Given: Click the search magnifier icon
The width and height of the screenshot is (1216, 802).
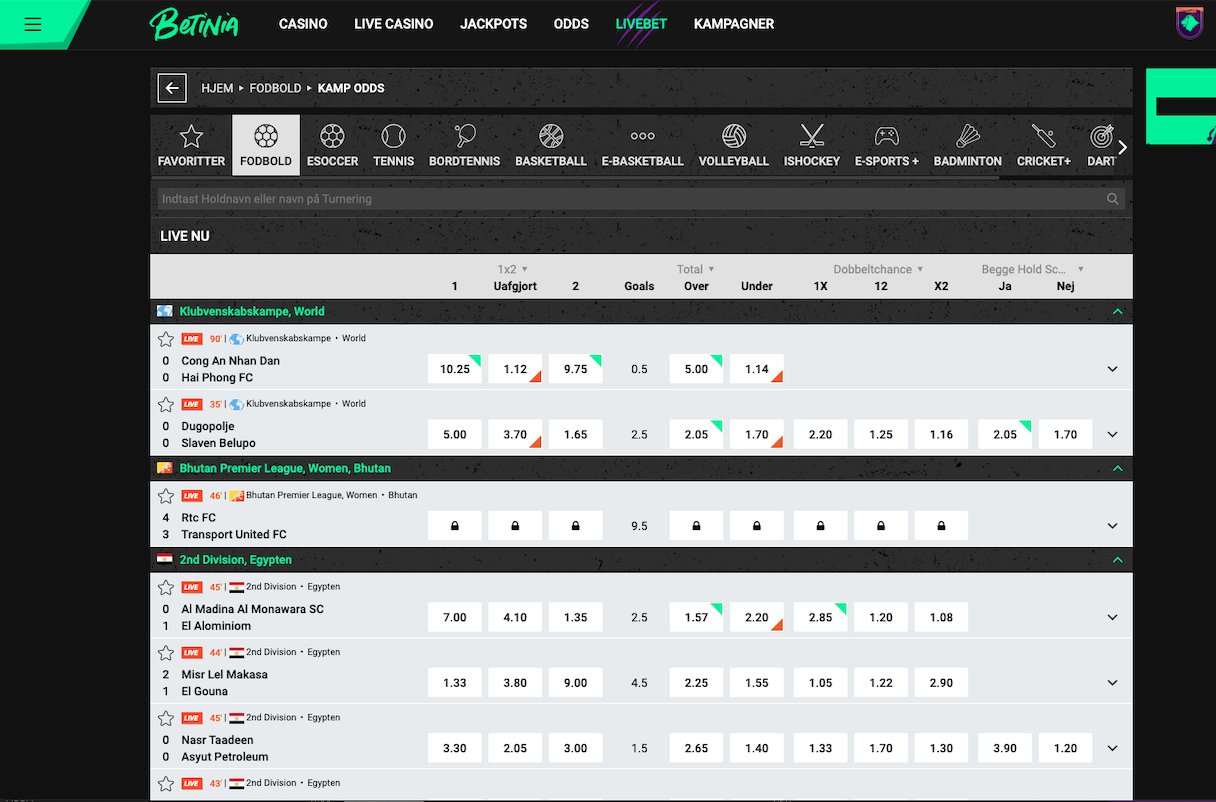Looking at the screenshot, I should tap(1112, 199).
